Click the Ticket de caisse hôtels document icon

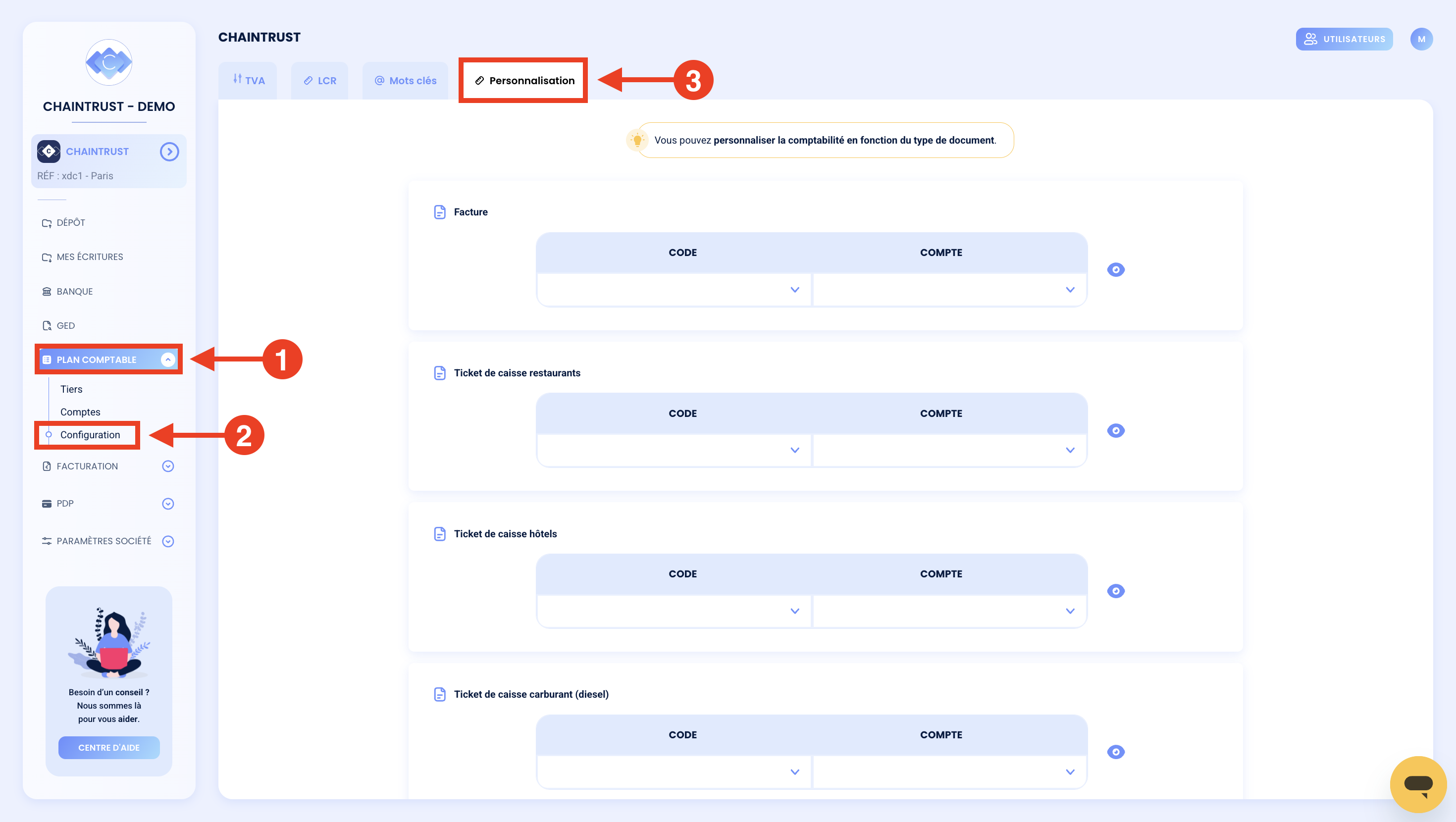440,534
